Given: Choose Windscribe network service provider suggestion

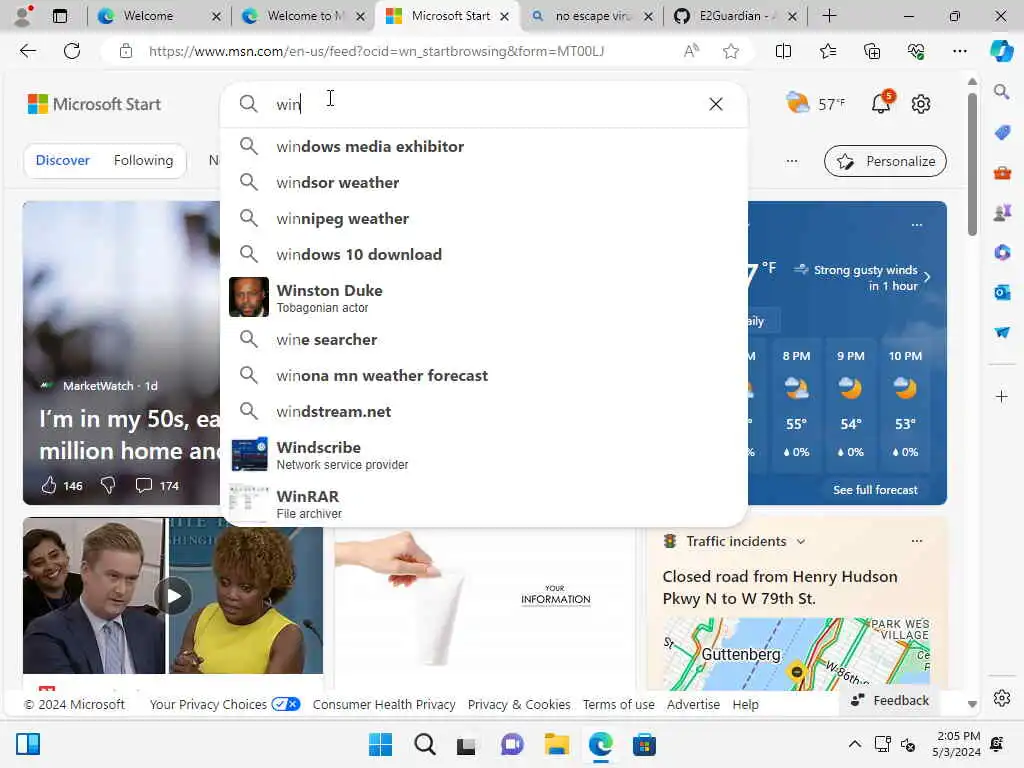Looking at the screenshot, I should coord(483,455).
